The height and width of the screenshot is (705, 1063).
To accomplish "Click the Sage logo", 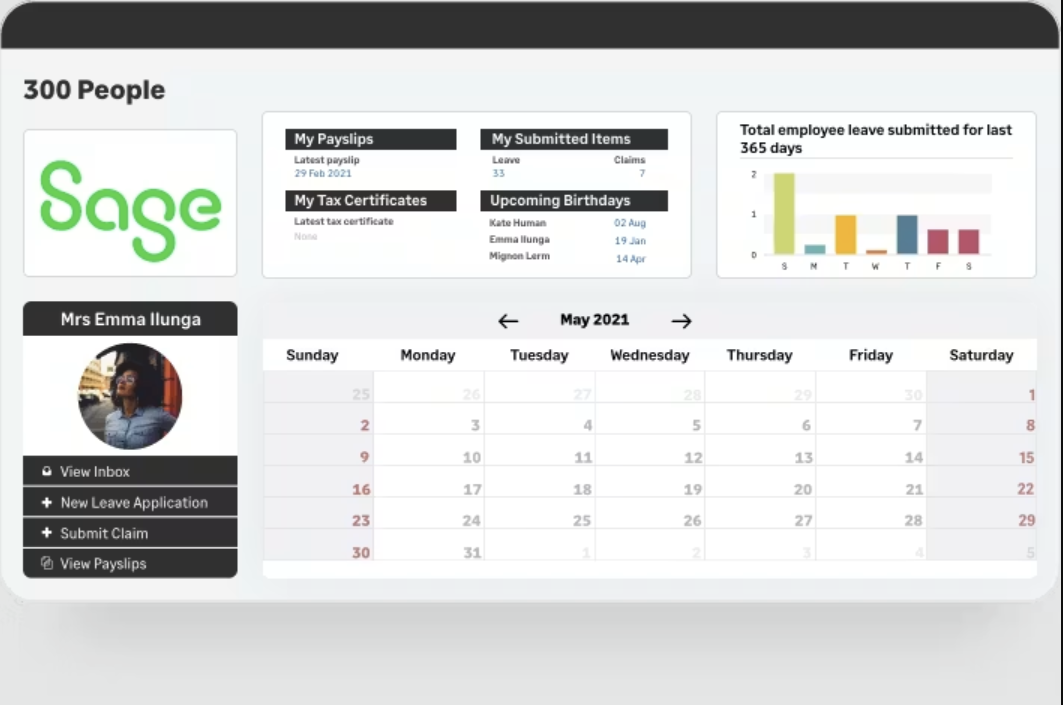I will coord(130,209).
